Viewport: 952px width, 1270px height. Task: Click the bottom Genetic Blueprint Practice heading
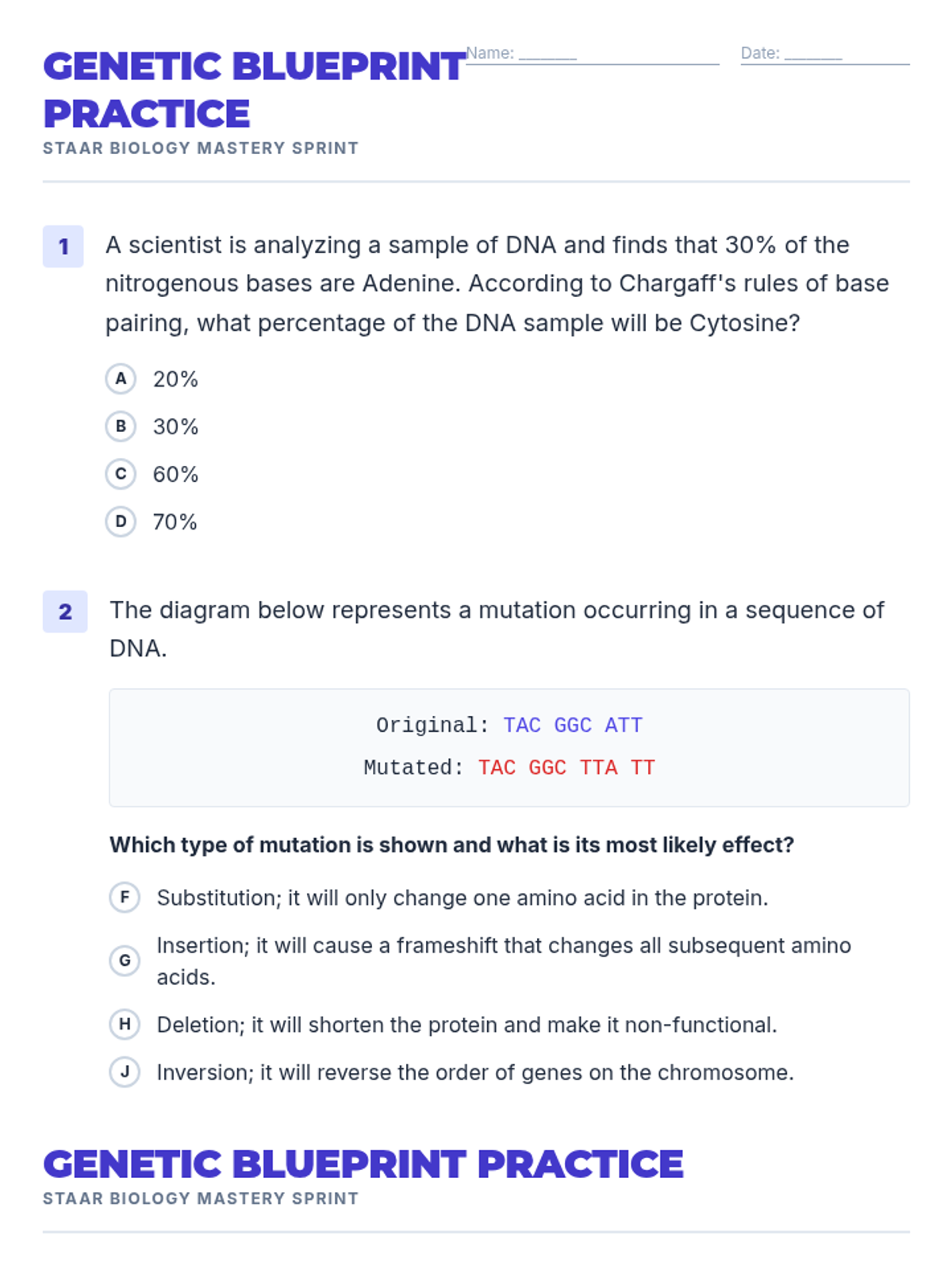tap(363, 1164)
